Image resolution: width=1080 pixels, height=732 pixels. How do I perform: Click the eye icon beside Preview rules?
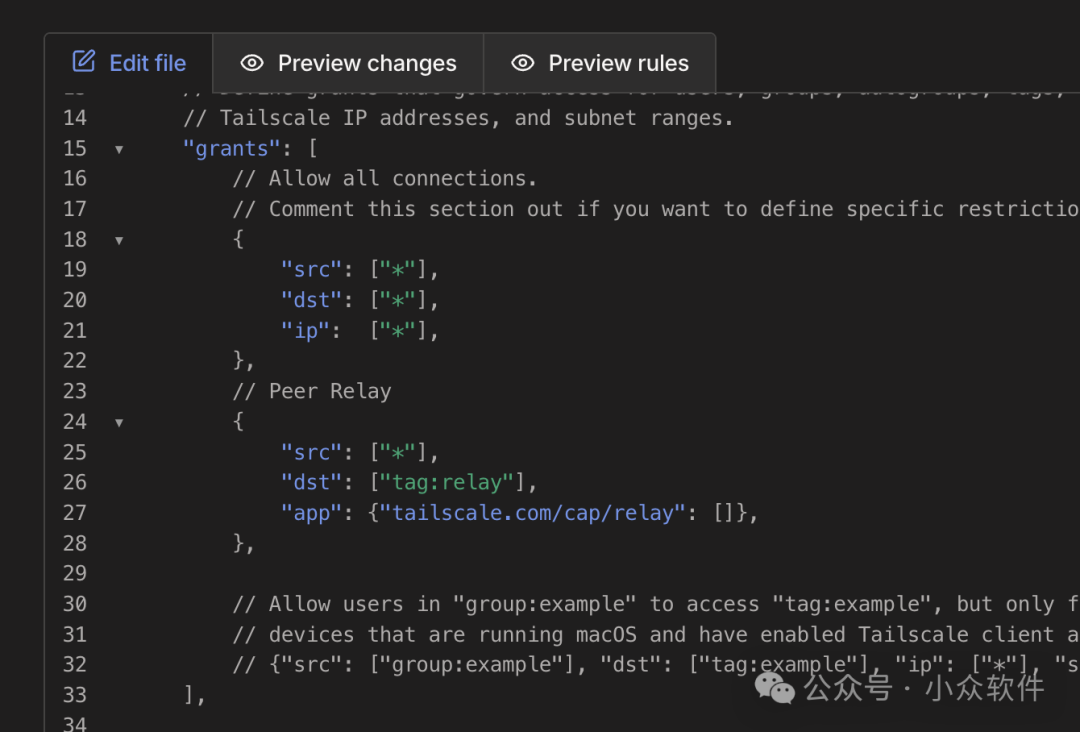point(522,63)
